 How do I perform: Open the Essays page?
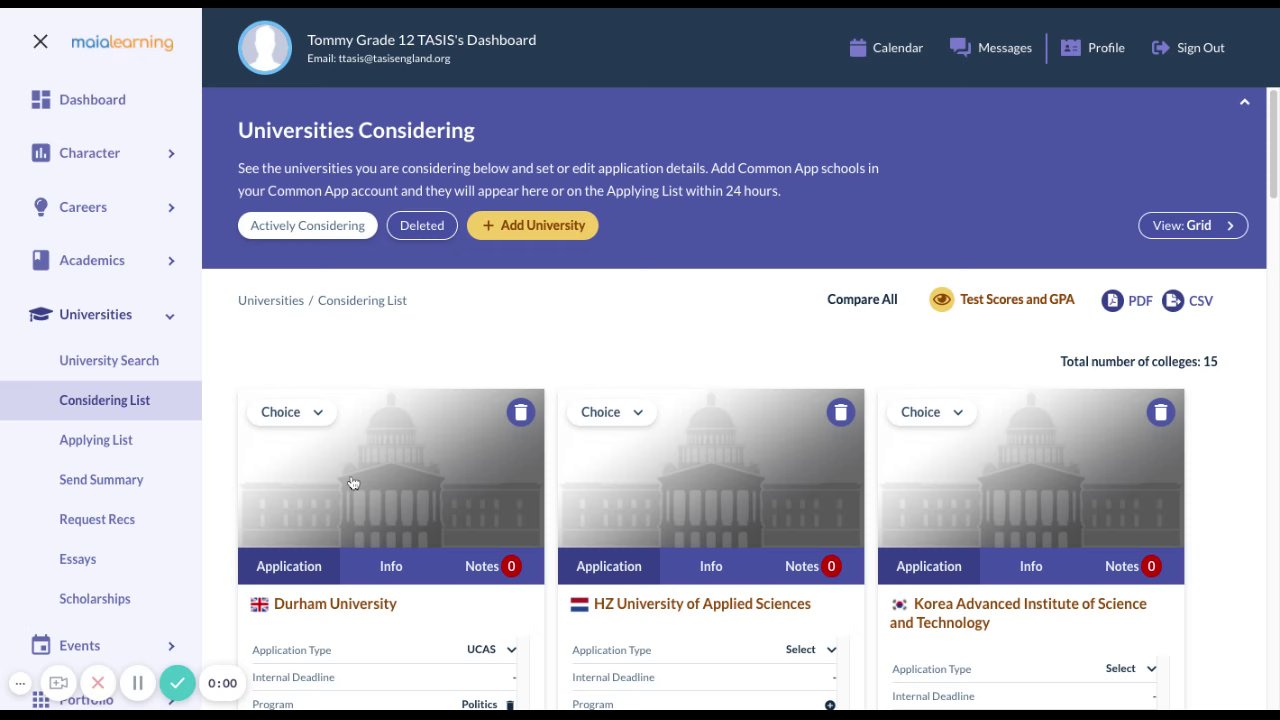[x=78, y=559]
